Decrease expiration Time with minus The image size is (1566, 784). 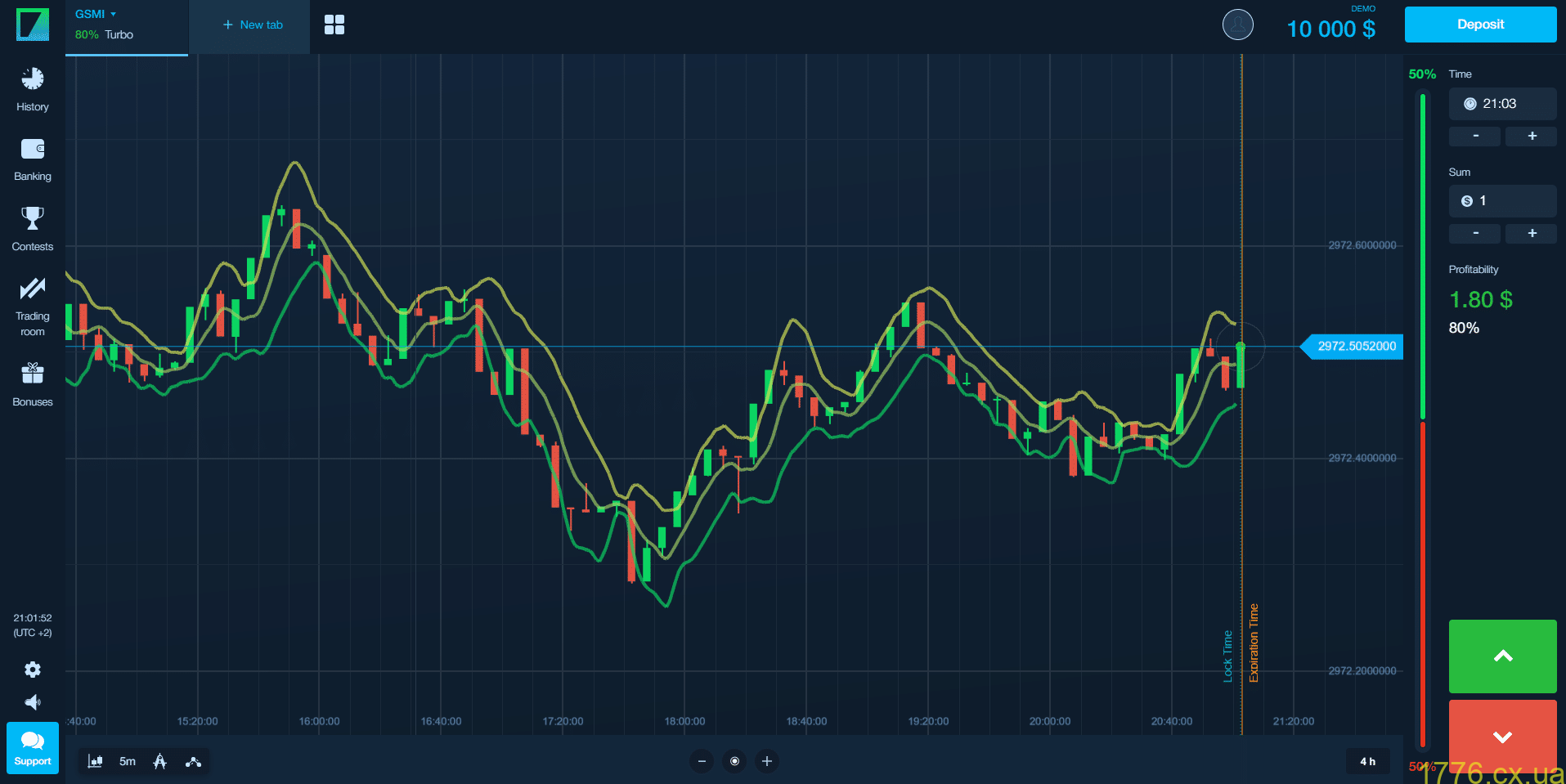[x=1475, y=136]
